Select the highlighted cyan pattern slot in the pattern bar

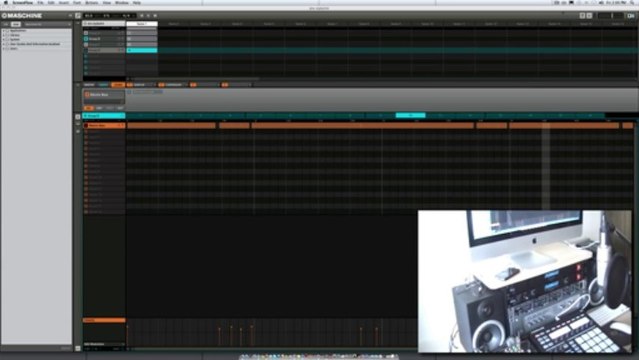pyautogui.click(x=410, y=116)
